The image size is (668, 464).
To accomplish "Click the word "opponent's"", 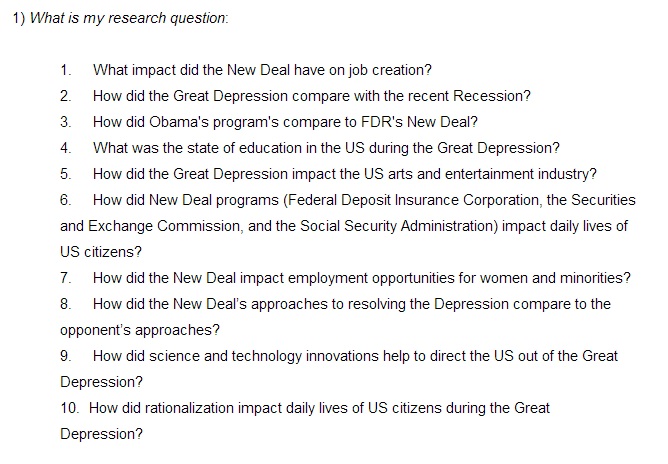I will 98,330.
